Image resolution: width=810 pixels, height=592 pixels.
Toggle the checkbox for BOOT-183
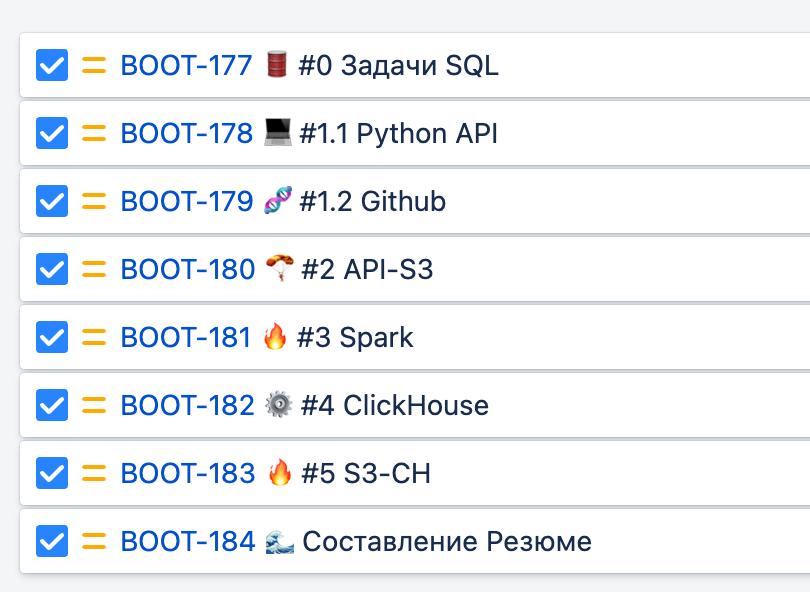click(52, 473)
